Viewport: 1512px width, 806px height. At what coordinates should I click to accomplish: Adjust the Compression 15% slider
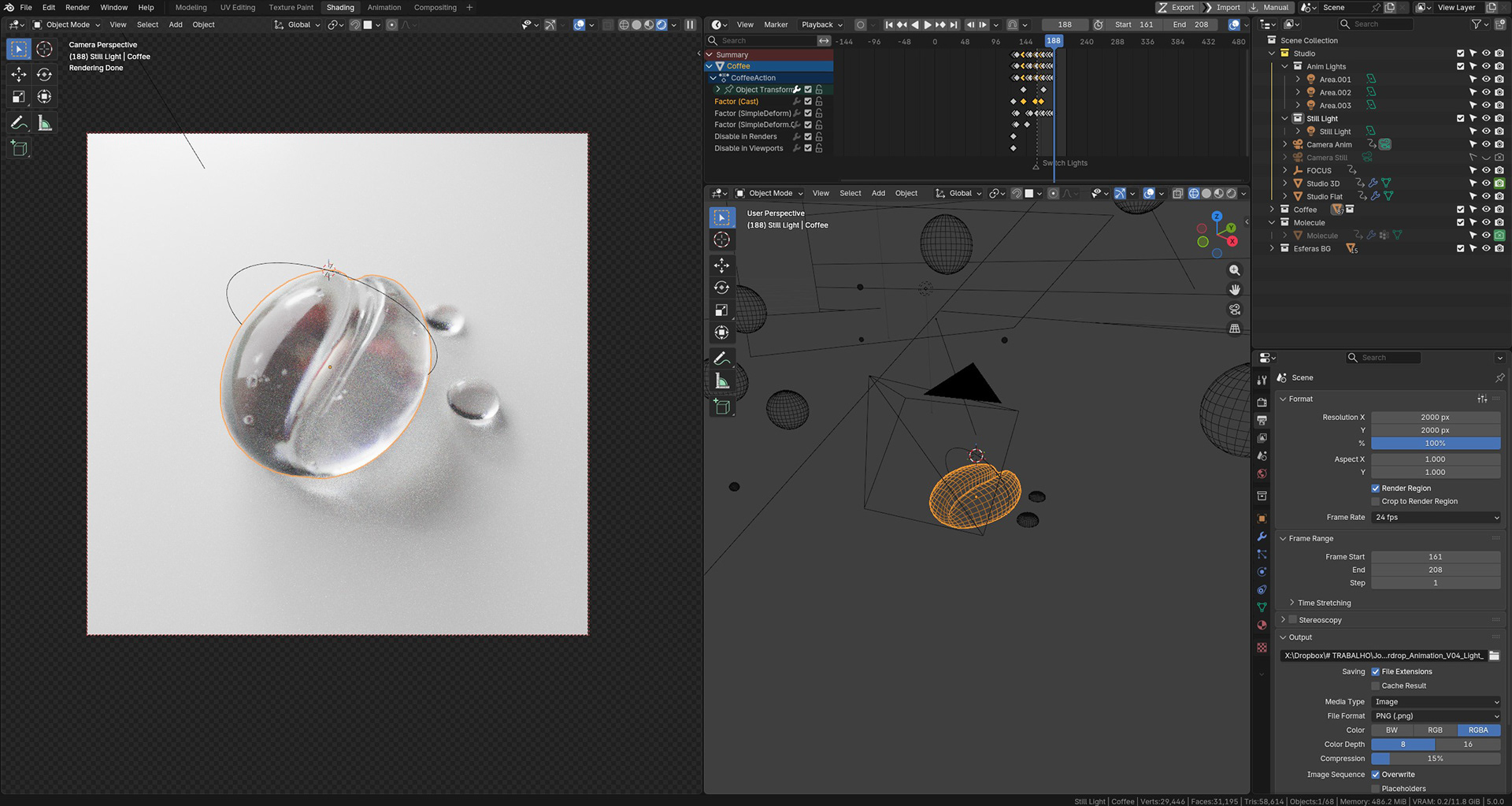[1435, 759]
